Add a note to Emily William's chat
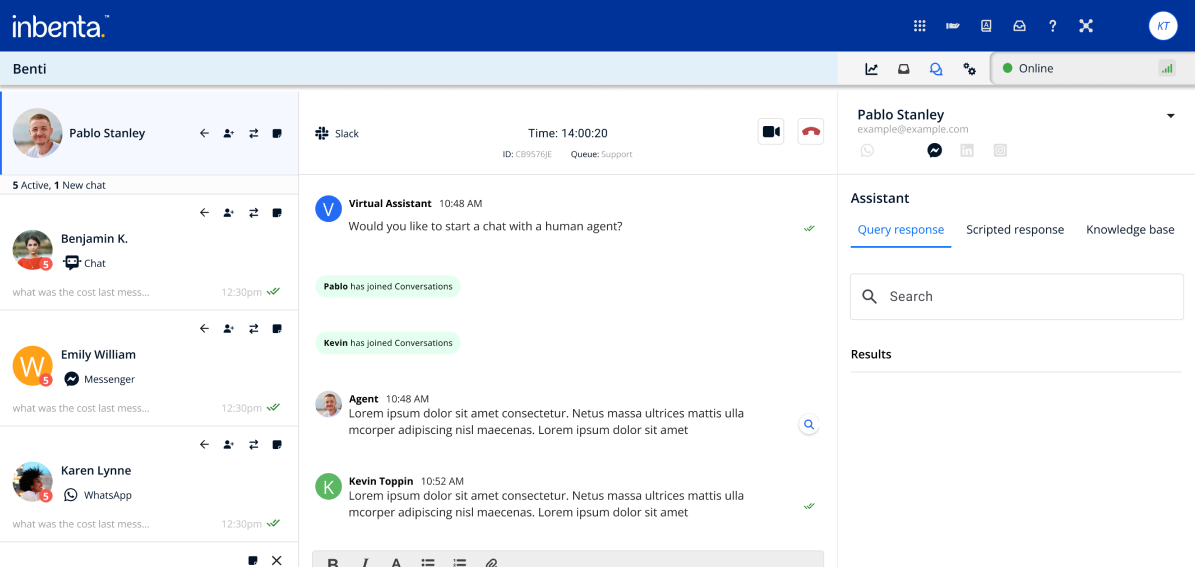Screen dimensions: 1195x567 [x=277, y=329]
